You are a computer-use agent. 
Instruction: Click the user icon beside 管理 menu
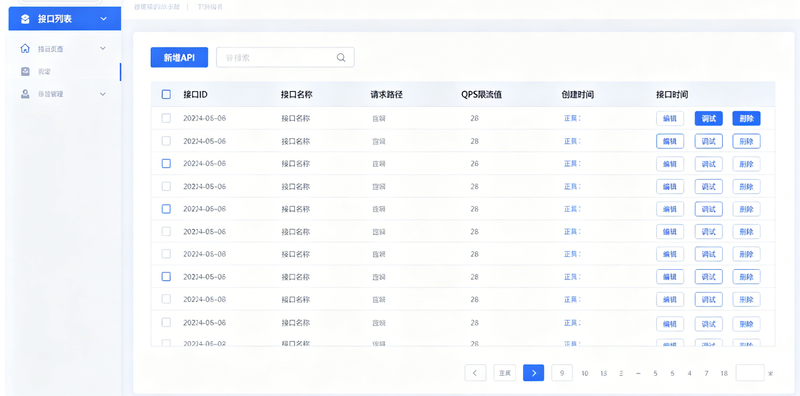[x=25, y=94]
